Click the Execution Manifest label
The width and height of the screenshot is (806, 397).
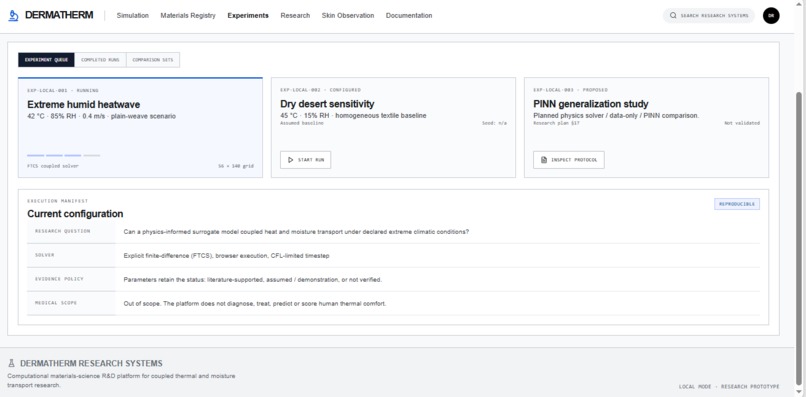click(x=58, y=201)
